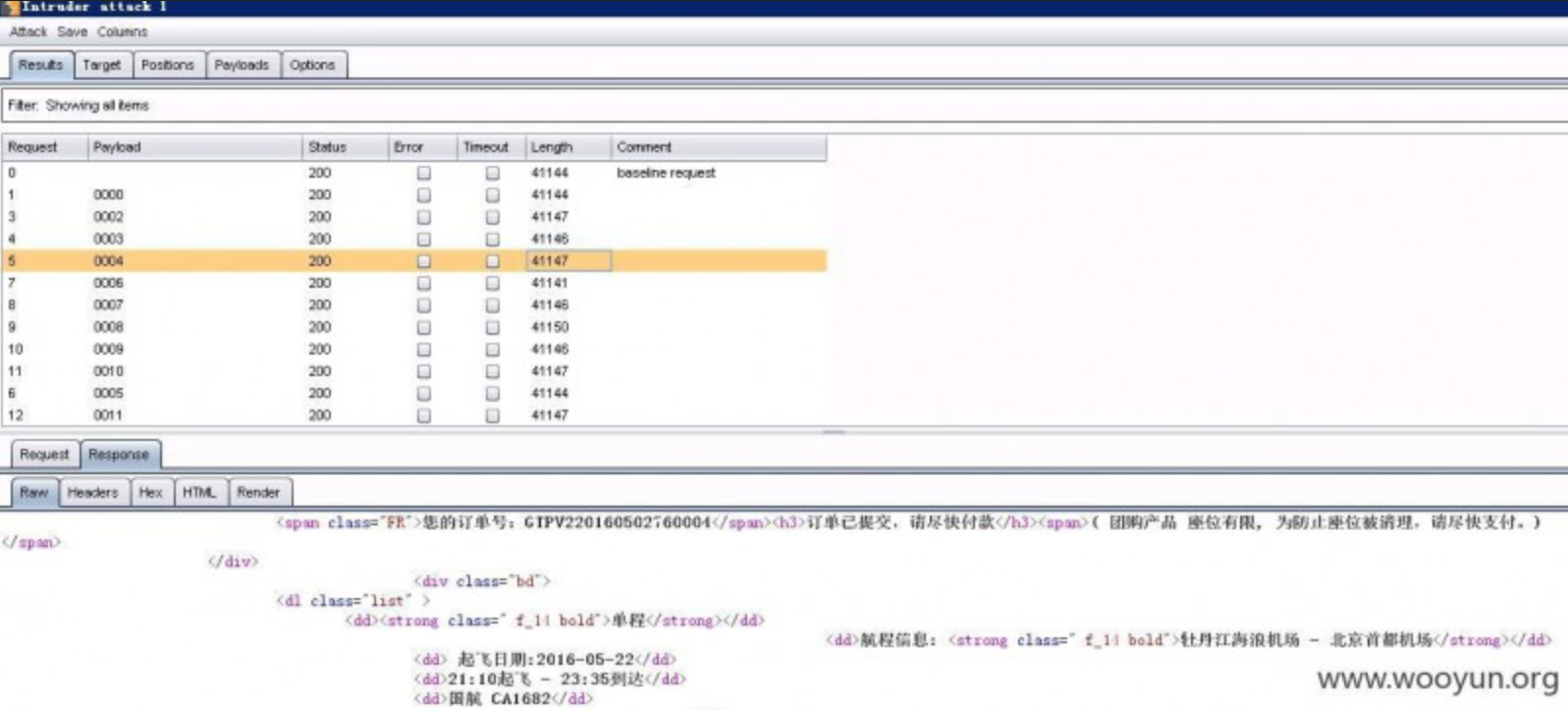The width and height of the screenshot is (1568, 710).
Task: Select the row with payload 0005
Action: [x=414, y=393]
